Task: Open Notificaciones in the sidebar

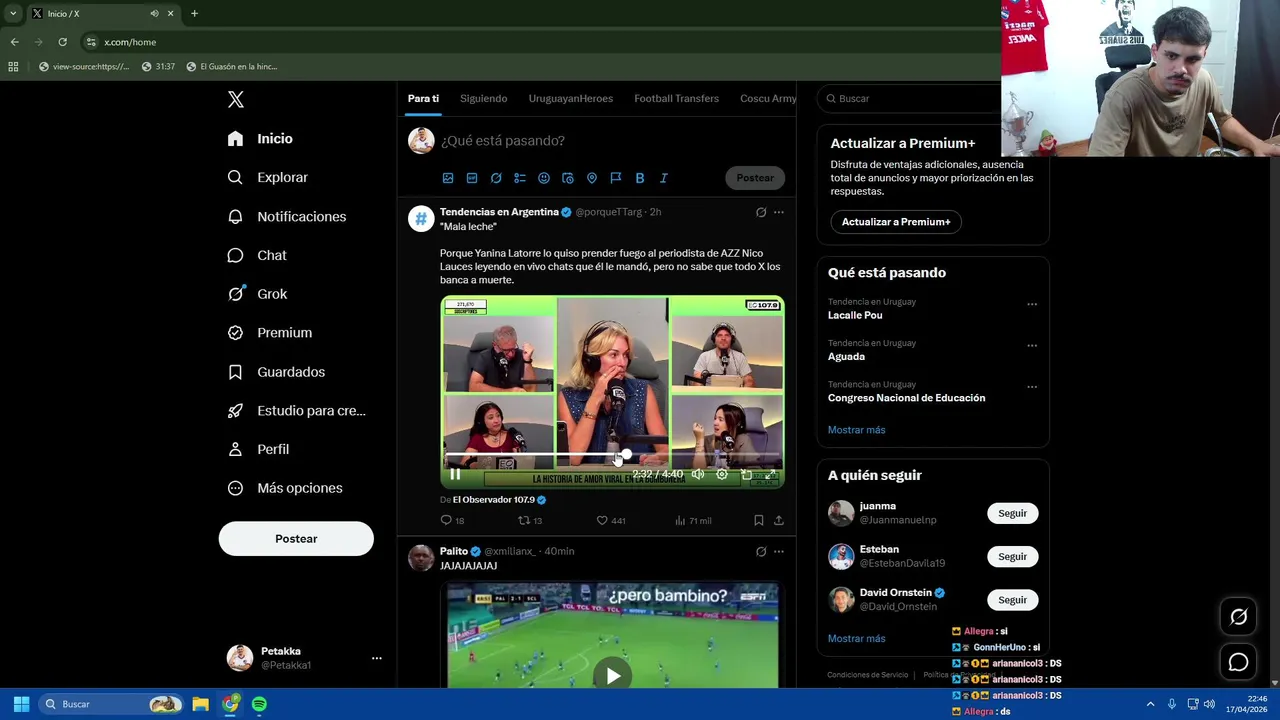Action: pyautogui.click(x=286, y=216)
